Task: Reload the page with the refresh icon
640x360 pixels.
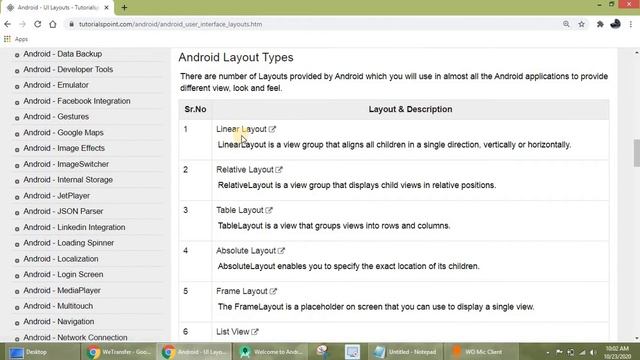Action: (x=38, y=24)
